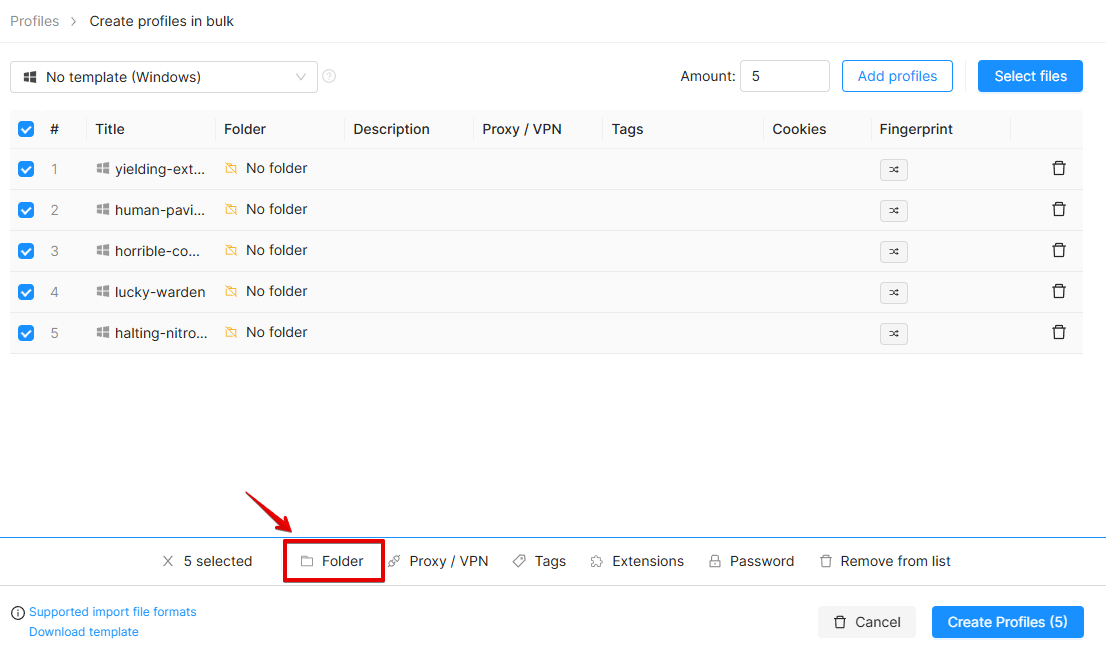Select the lucky-warden profile title
Image resolution: width=1106 pixels, height=656 pixels.
[160, 292]
